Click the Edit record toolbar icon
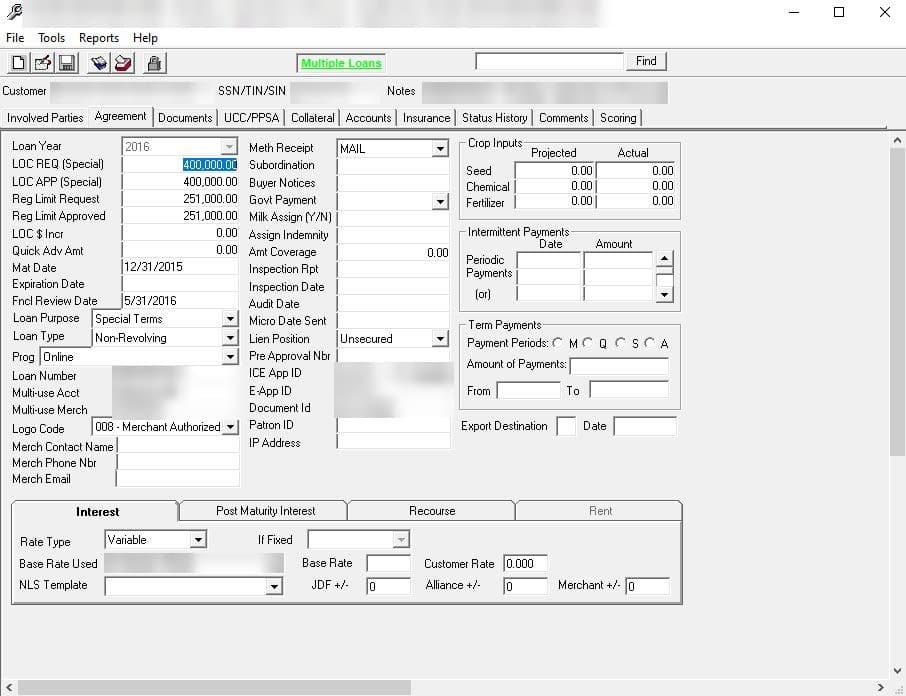The height and width of the screenshot is (696, 906). [43, 62]
